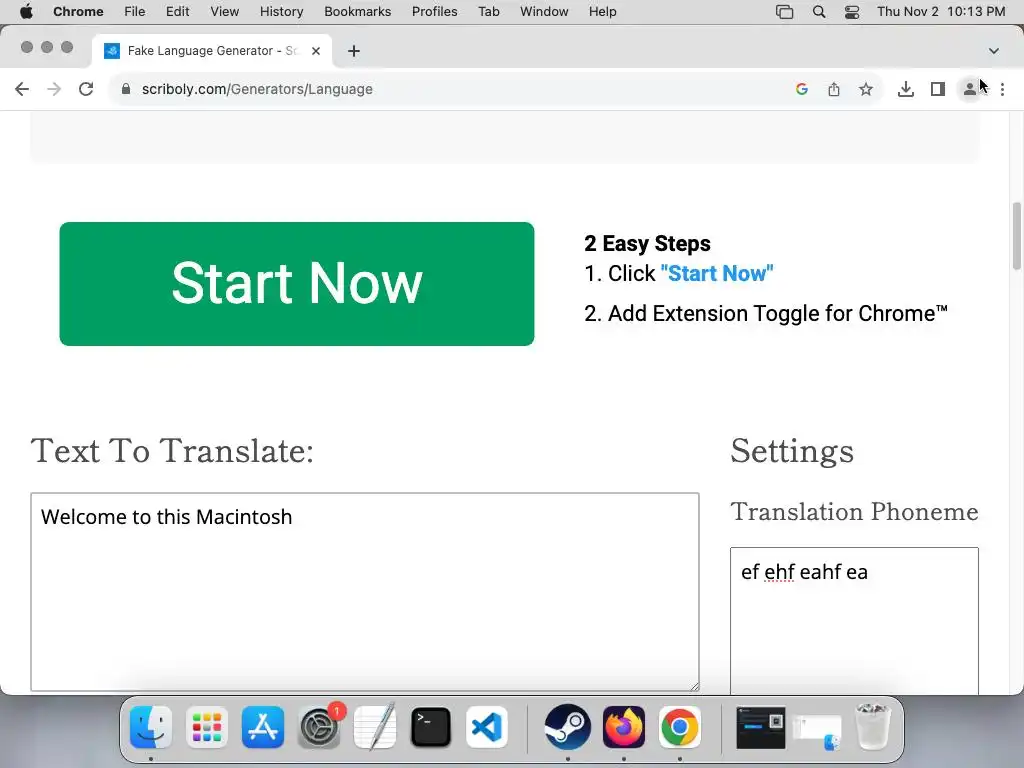Screen dimensions: 1024x768
Task: Open Chrome three-dot menu
Action: (x=1002, y=89)
